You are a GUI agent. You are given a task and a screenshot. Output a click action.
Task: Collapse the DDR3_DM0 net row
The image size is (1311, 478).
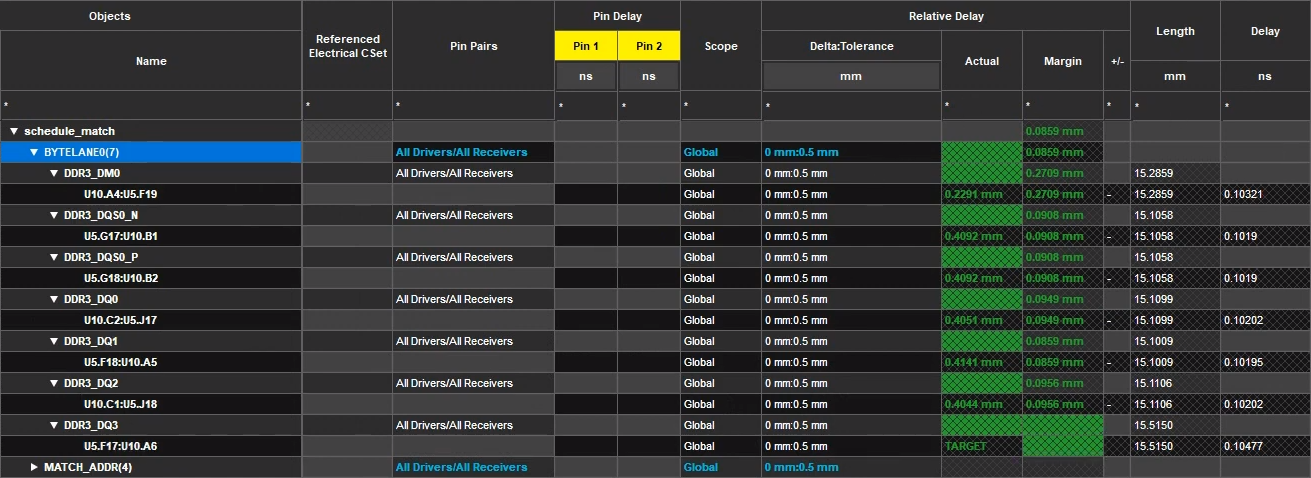pyautogui.click(x=54, y=173)
